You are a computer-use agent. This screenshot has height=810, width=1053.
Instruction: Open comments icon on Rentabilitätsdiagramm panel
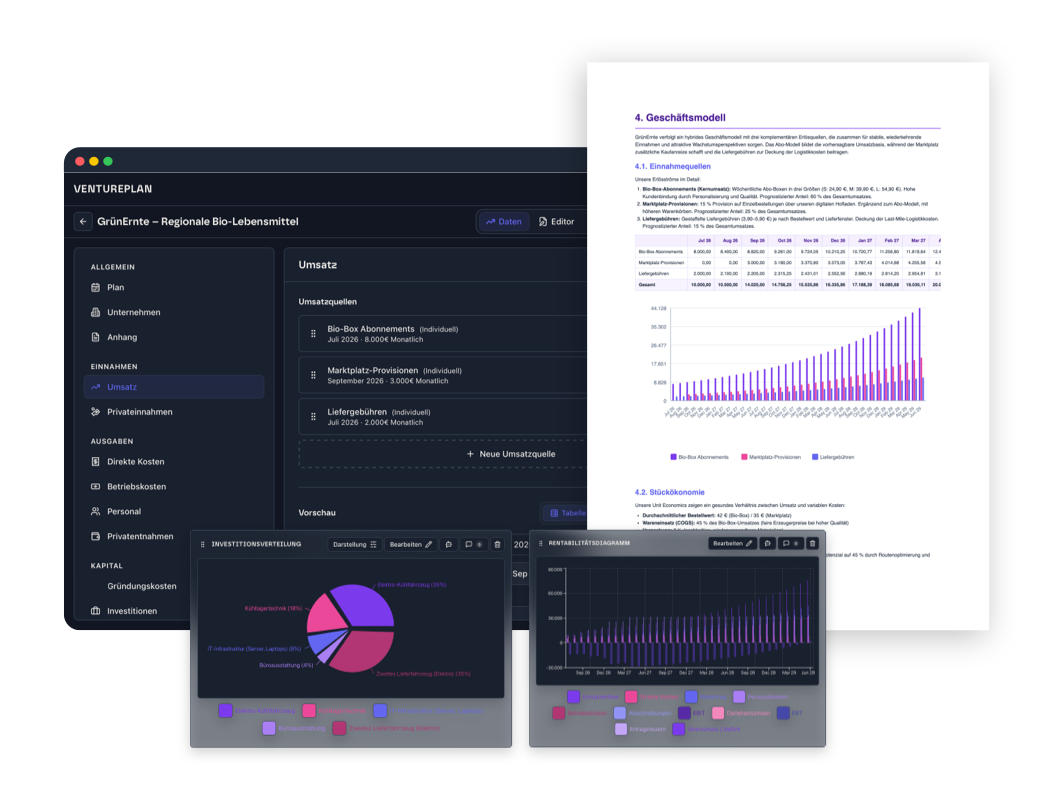[790, 543]
